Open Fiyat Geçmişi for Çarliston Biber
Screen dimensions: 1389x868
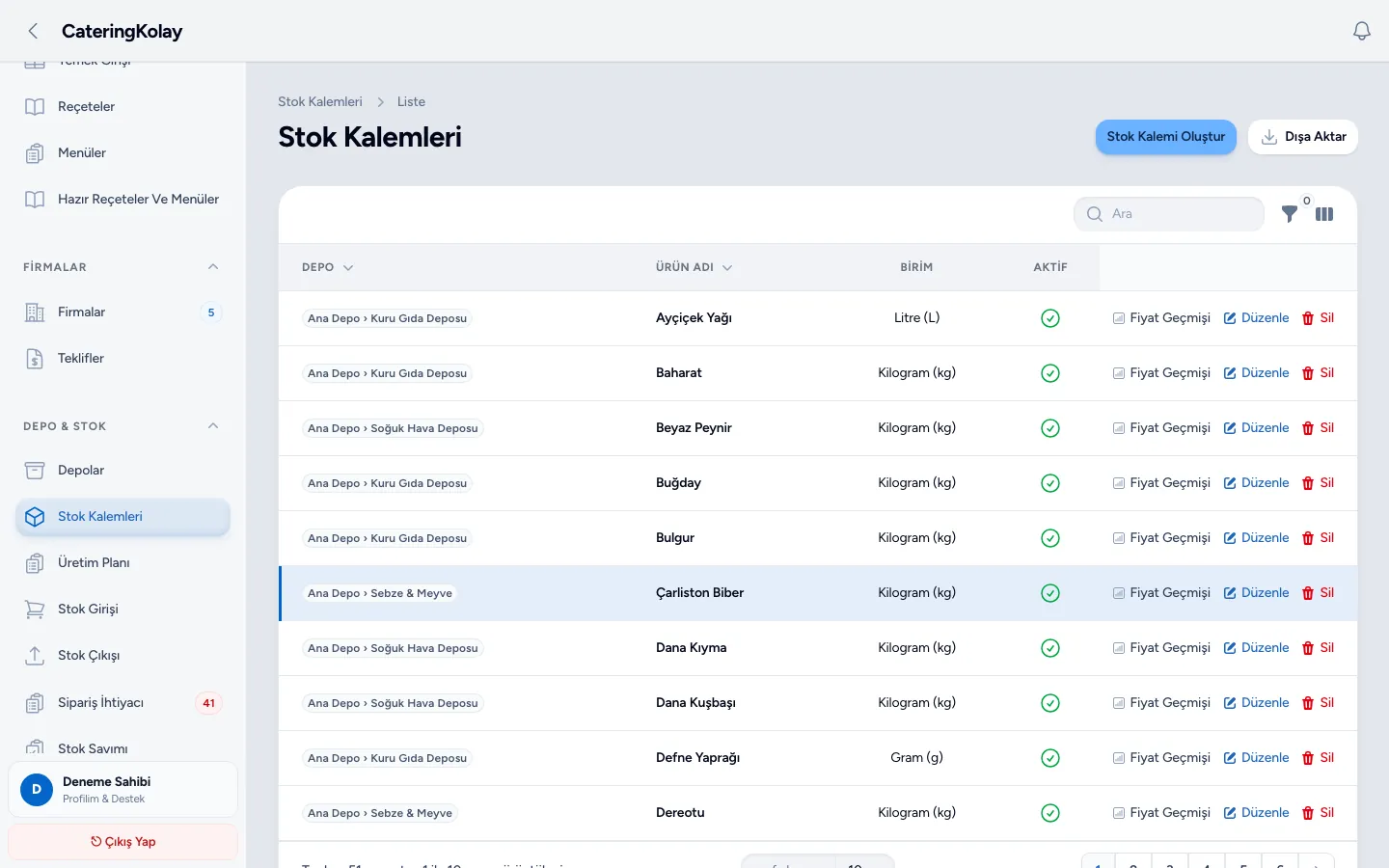[1161, 593]
